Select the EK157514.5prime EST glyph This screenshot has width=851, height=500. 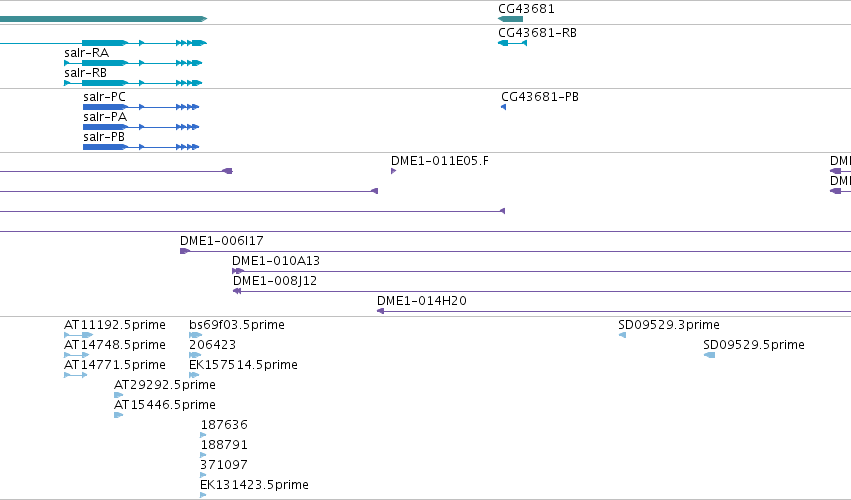point(194,375)
